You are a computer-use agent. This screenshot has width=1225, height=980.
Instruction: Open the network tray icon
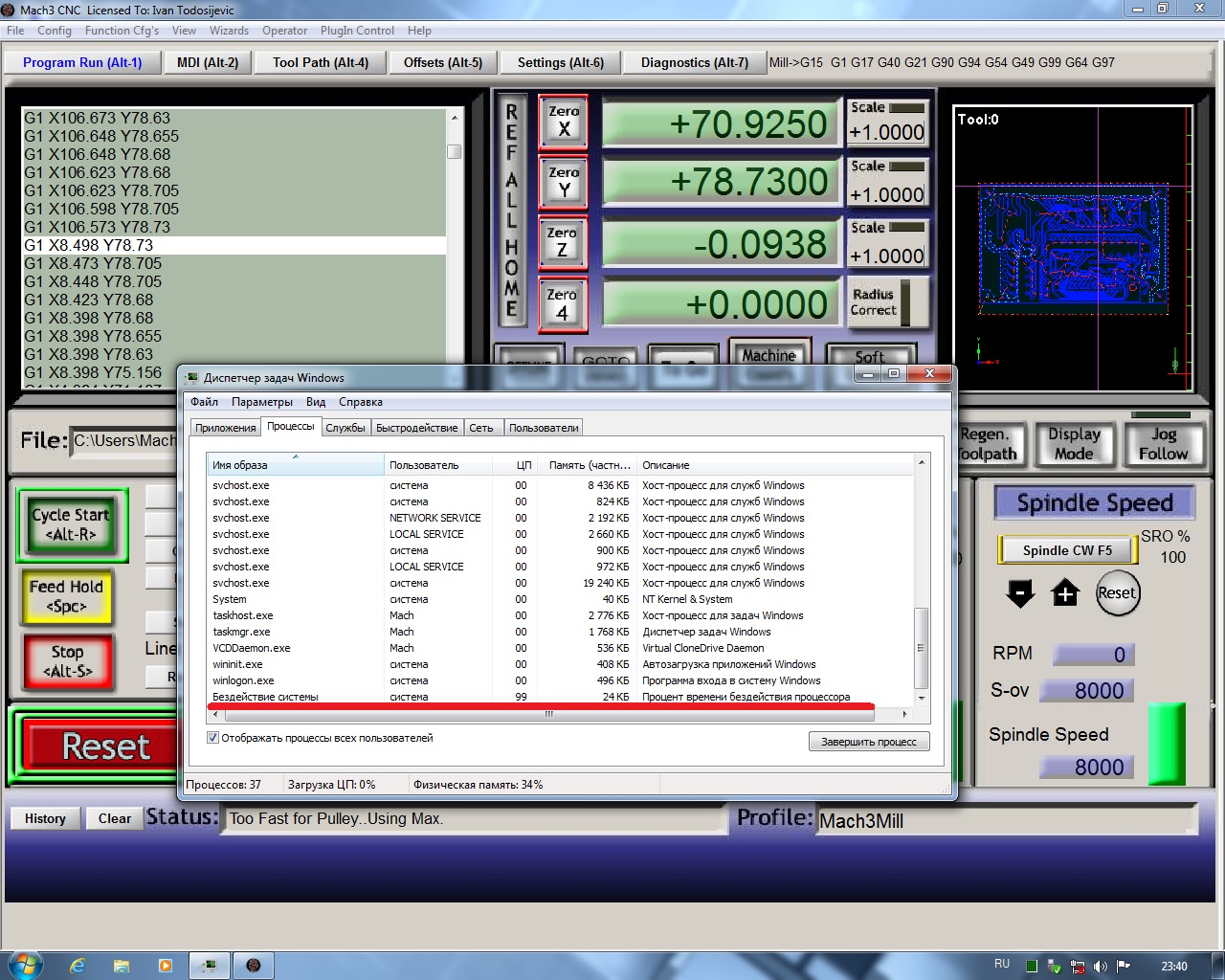point(1078,966)
